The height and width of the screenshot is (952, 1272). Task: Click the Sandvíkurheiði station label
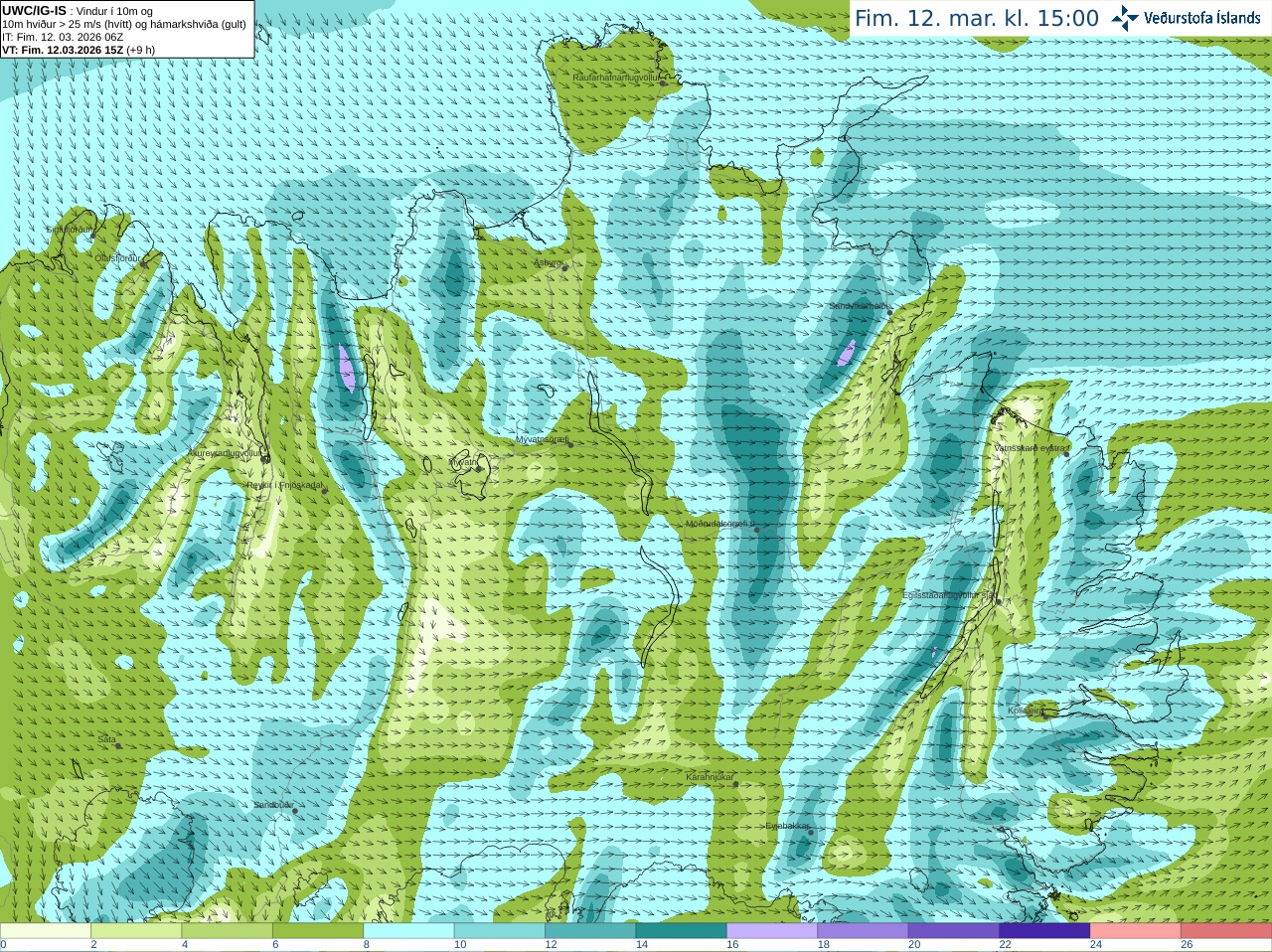coord(859,306)
